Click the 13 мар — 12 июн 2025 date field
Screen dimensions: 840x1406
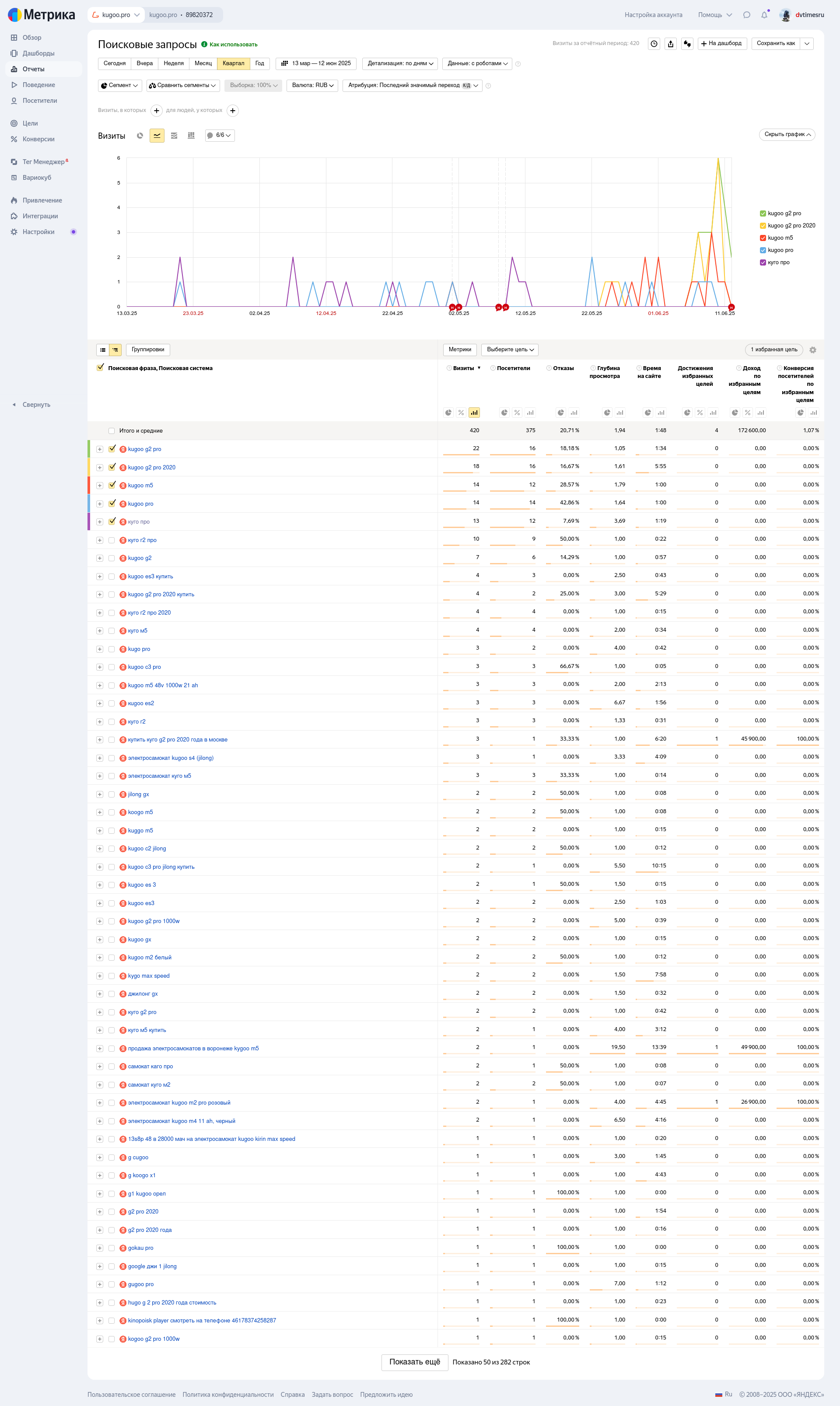(316, 63)
